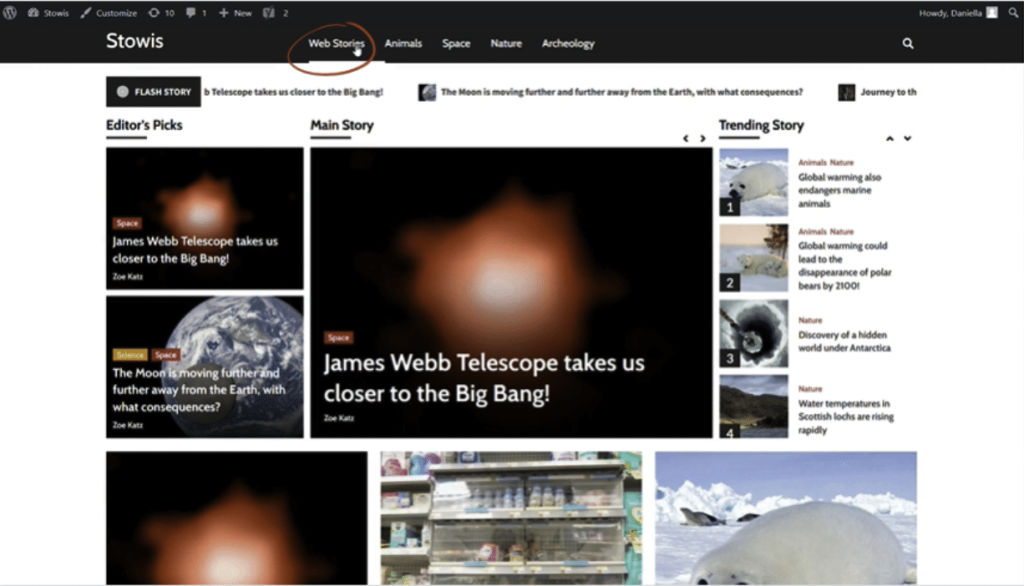This screenshot has height=586, width=1024.
Task: Open trending story 4 loch thumbnail
Action: tap(754, 406)
